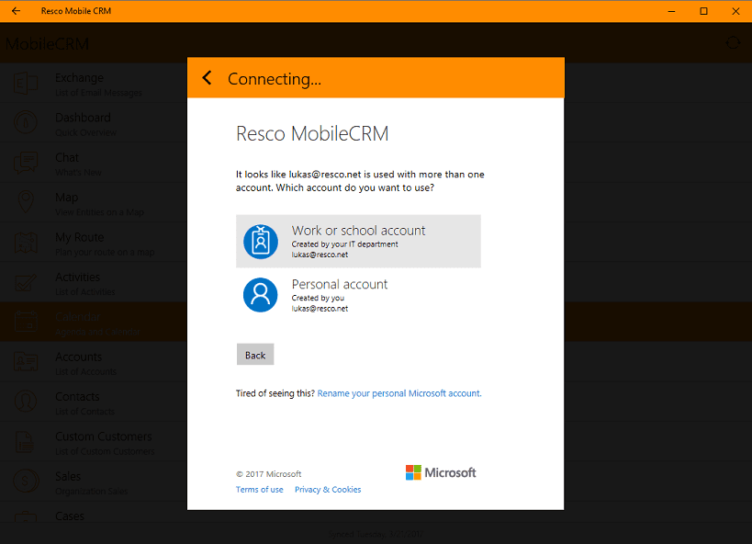
Task: Go back using the Connecting dialog chevron
Action: [207, 78]
